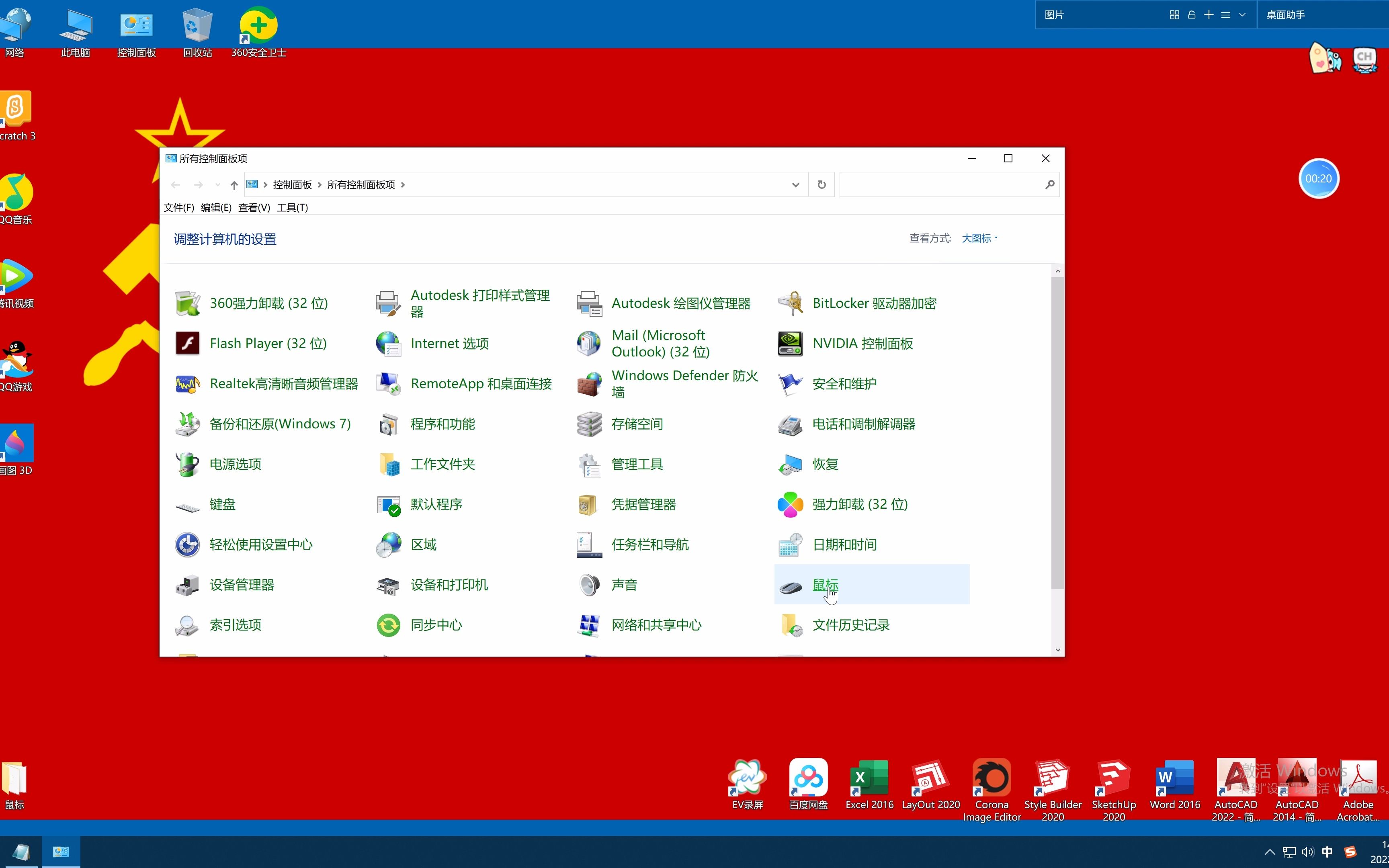
Task: Open the Windows Defender 防火墙 icon
Action: [589, 383]
